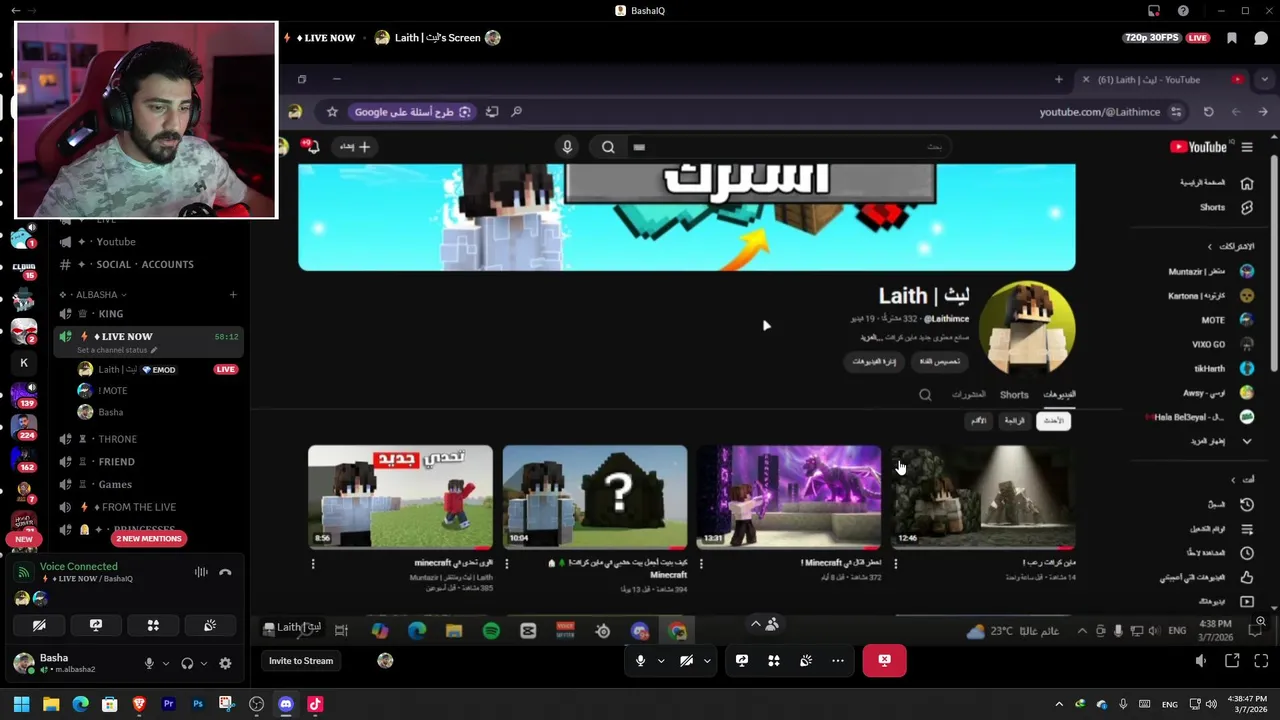The image size is (1280, 720).
Task: Open the server showing the 139 badge
Action: [x=24, y=396]
